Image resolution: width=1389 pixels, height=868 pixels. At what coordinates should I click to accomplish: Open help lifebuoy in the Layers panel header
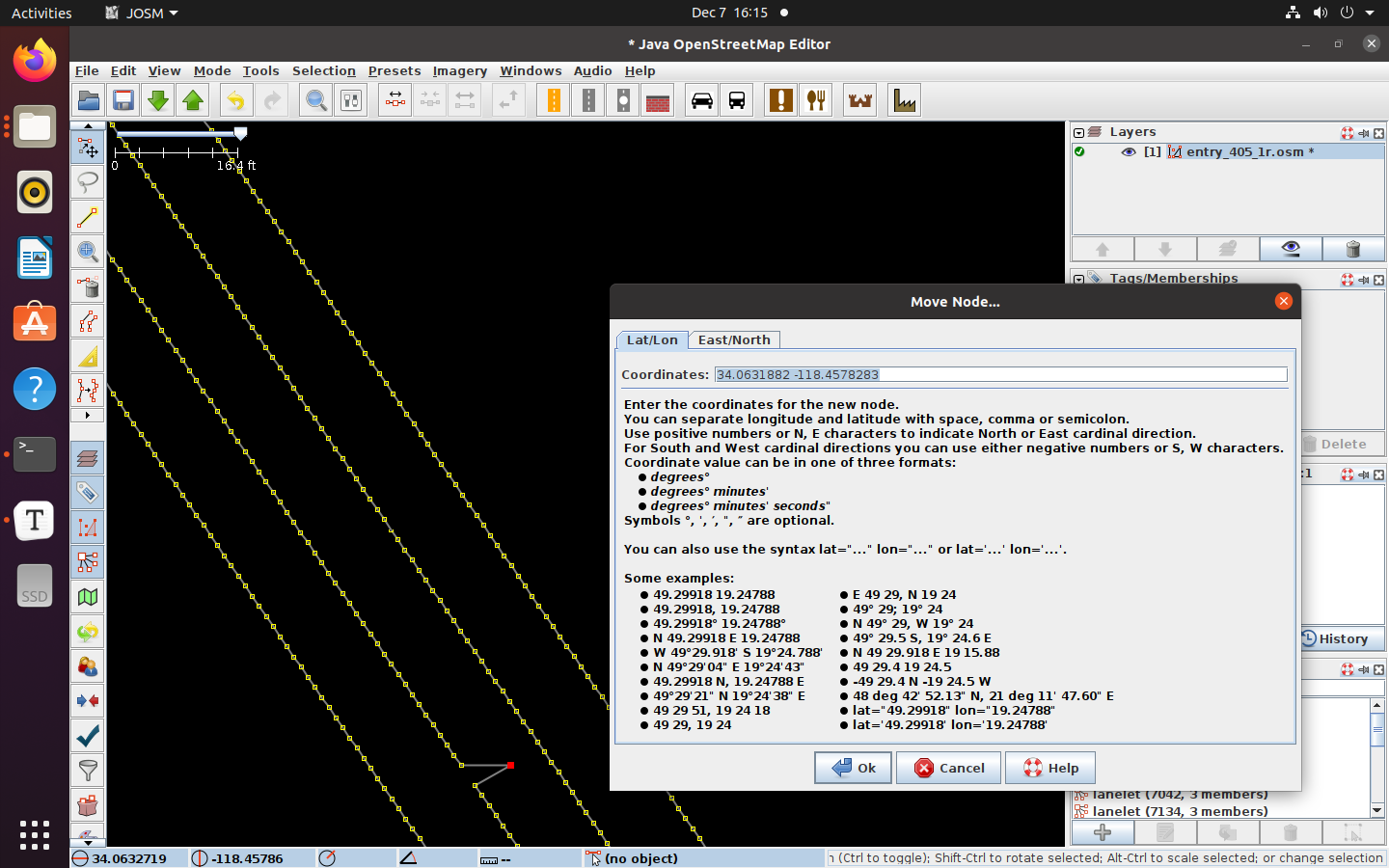(1348, 133)
